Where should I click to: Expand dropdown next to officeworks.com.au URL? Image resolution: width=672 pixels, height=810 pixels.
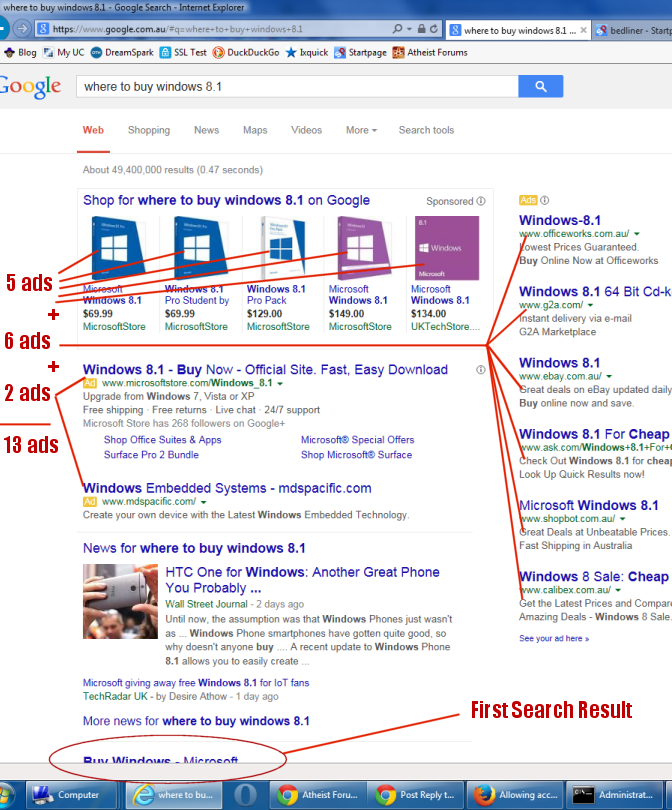[637, 234]
